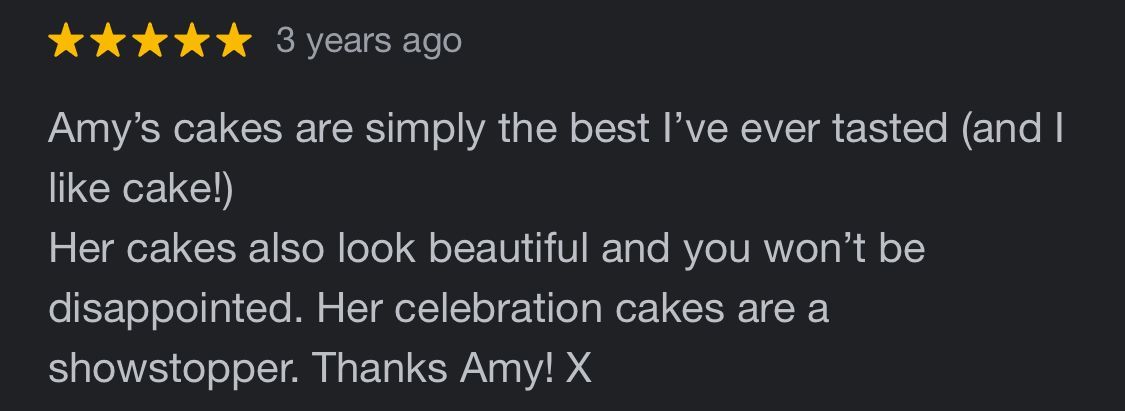
Task: Click the fourth yellow rating star
Action: coord(192,41)
